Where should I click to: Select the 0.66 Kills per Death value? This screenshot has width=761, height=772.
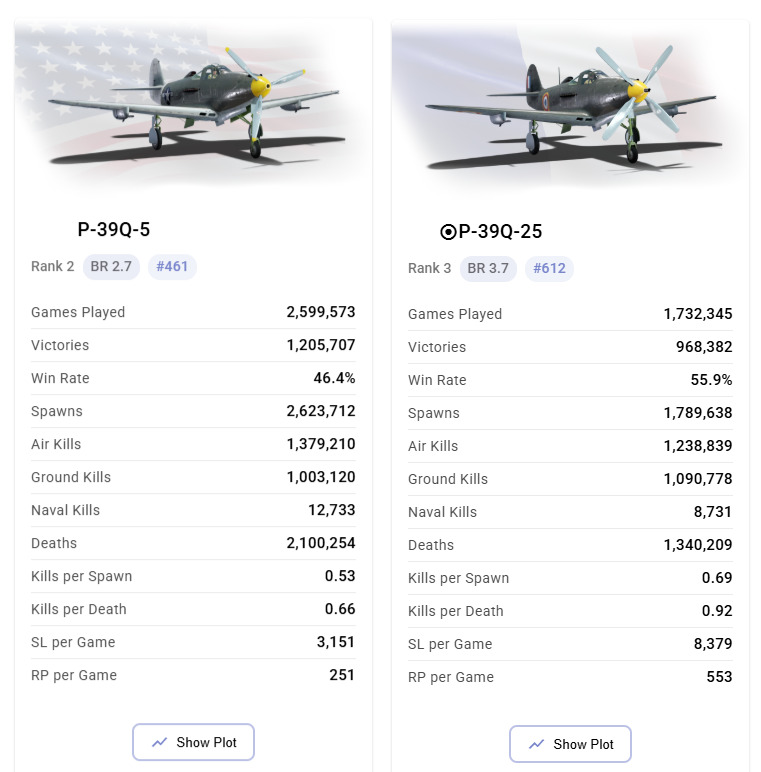[x=340, y=609]
